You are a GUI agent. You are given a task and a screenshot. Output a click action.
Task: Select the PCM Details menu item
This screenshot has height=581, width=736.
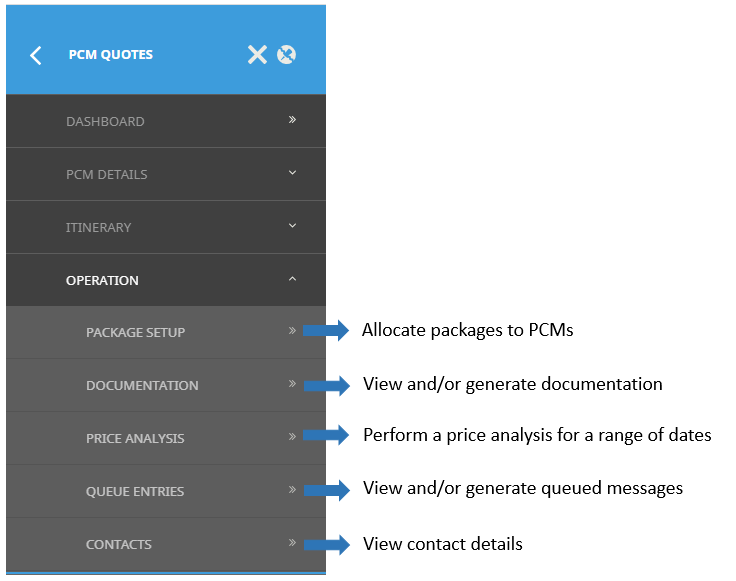point(107,175)
